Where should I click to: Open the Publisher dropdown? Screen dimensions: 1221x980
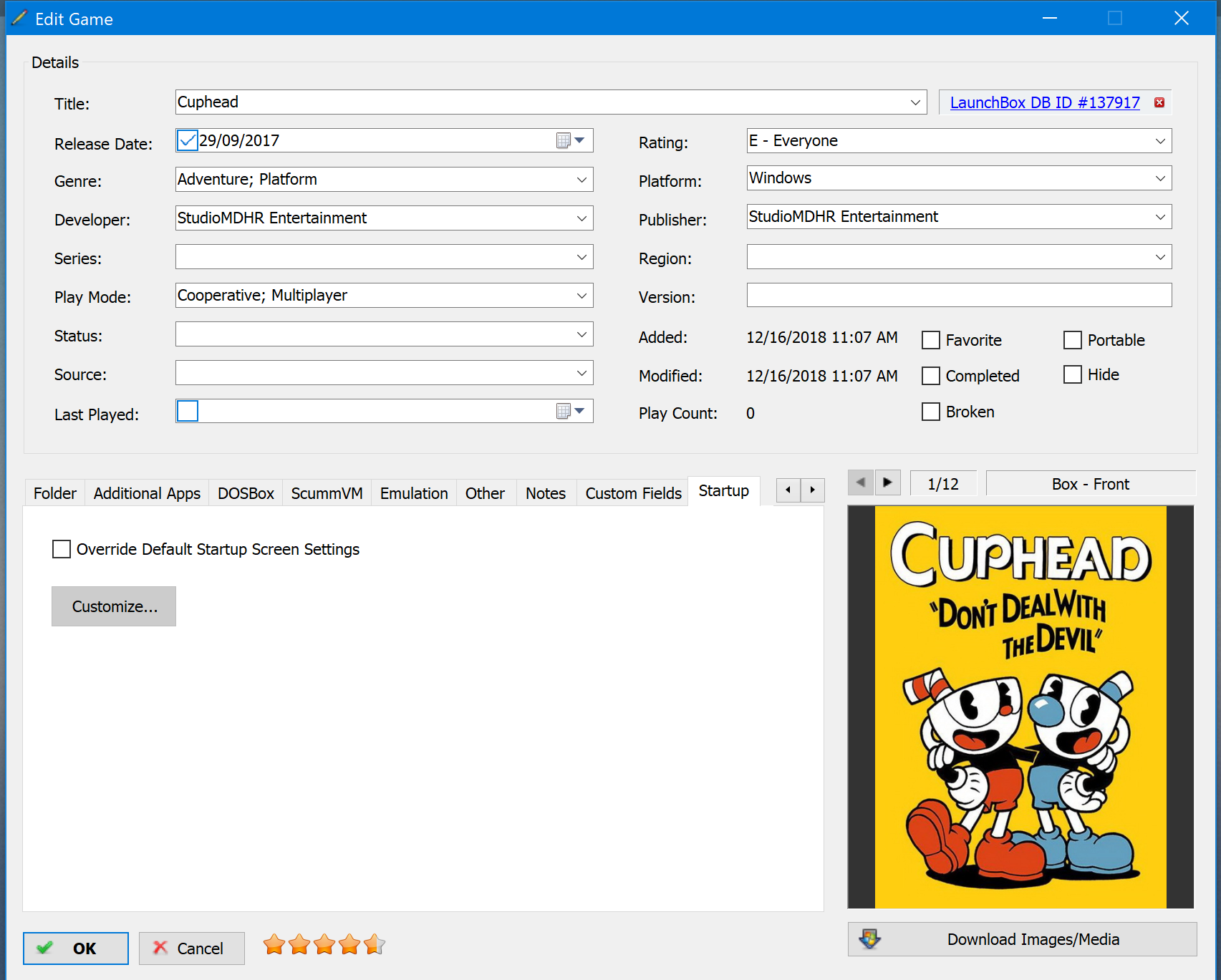1160,217
